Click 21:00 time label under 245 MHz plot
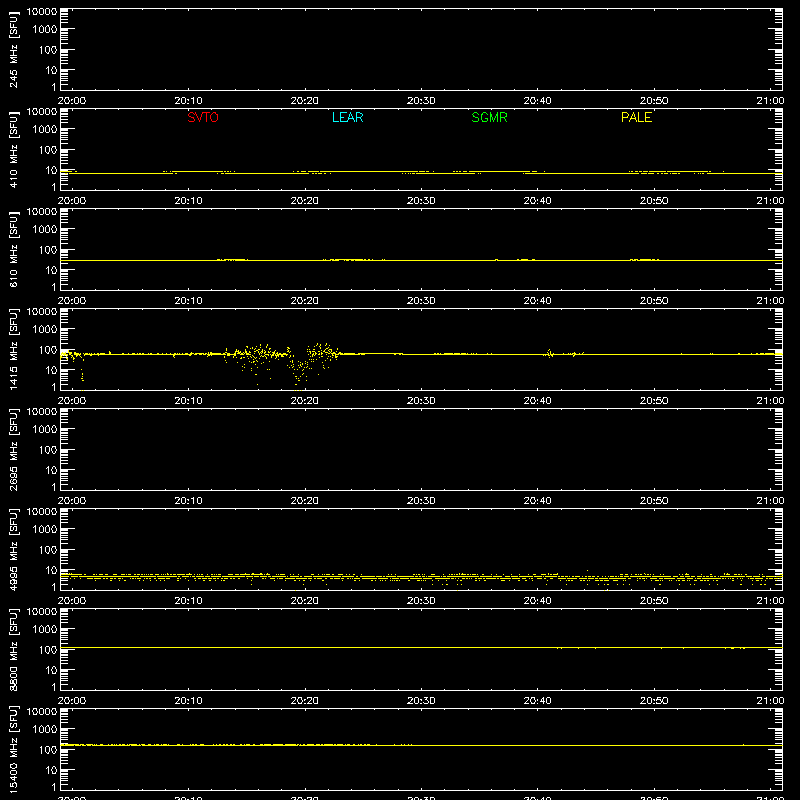The width and height of the screenshot is (800, 800). coord(770,101)
